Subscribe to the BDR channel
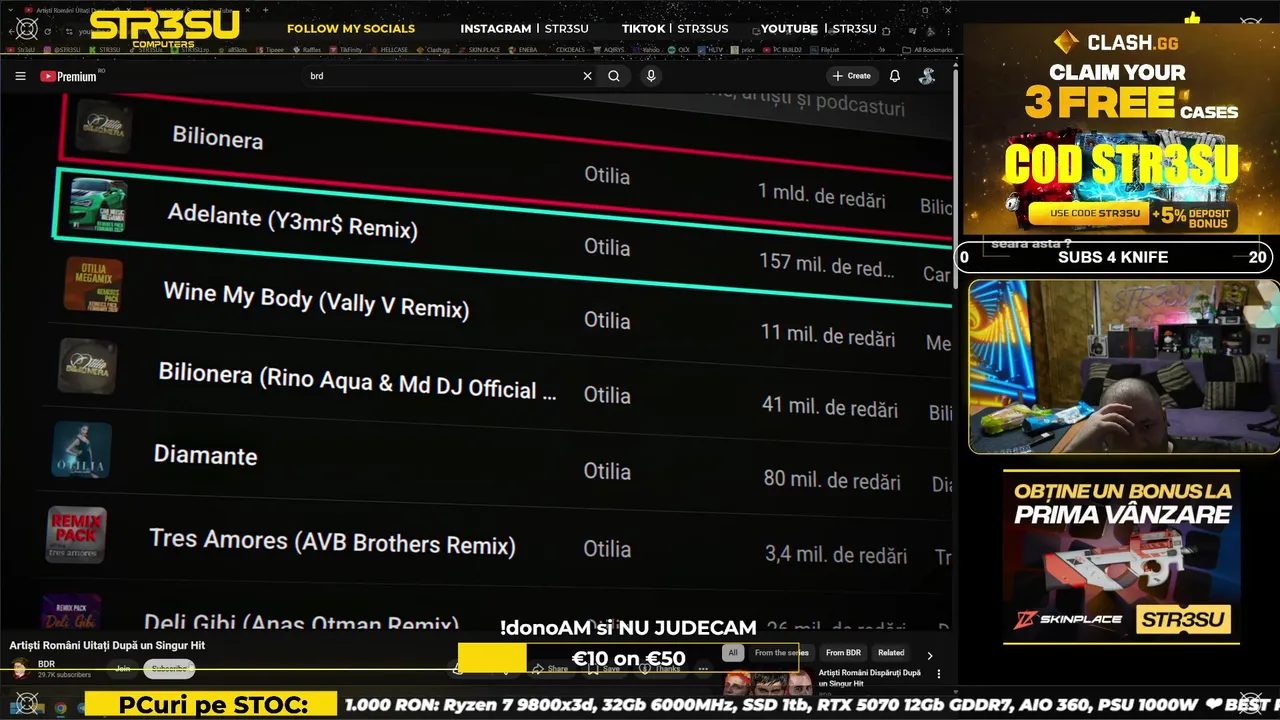This screenshot has height=720, width=1280. [169, 669]
